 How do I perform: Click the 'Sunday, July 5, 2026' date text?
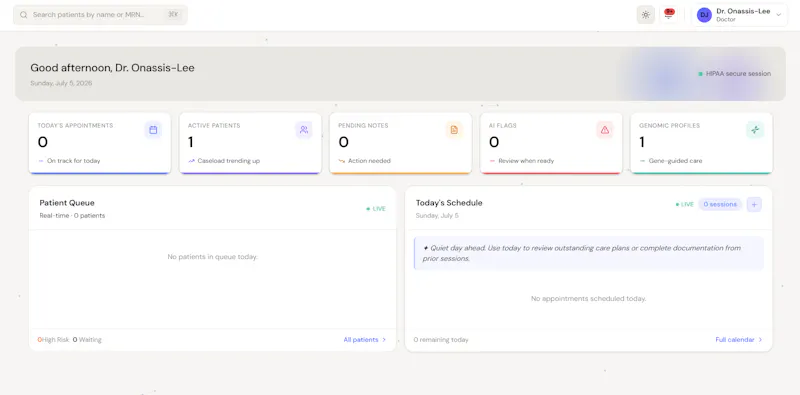61,83
